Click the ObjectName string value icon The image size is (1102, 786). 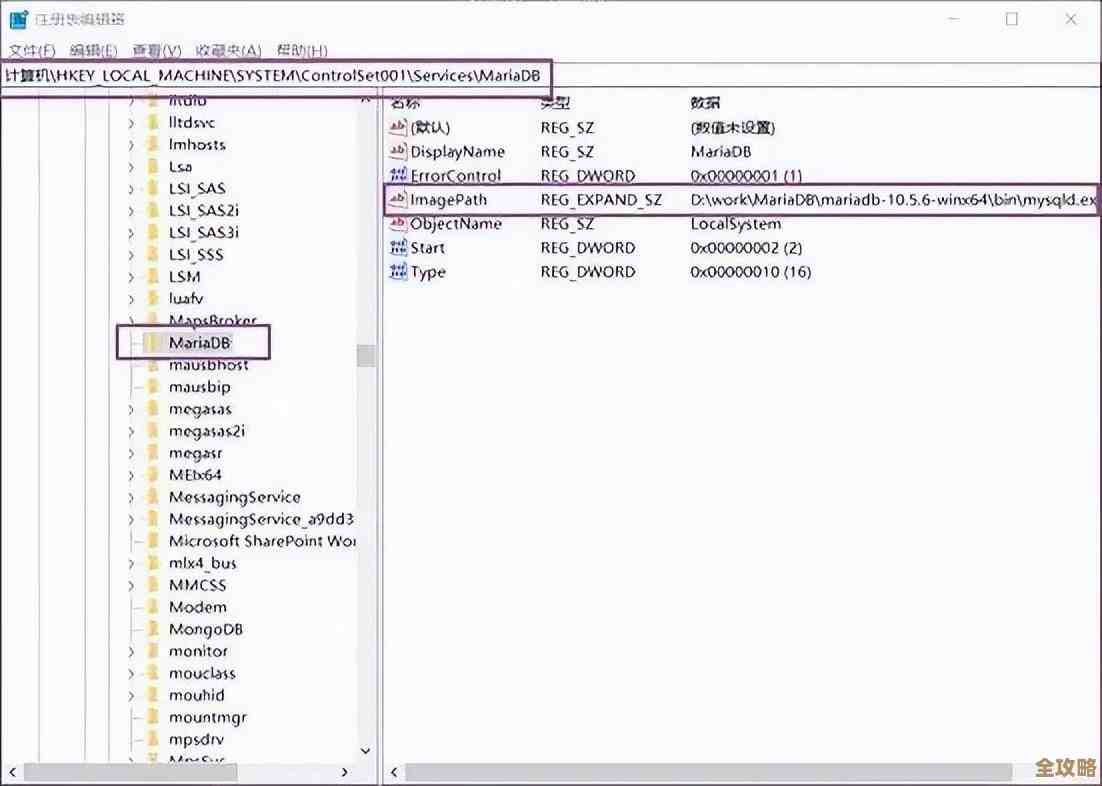point(399,224)
